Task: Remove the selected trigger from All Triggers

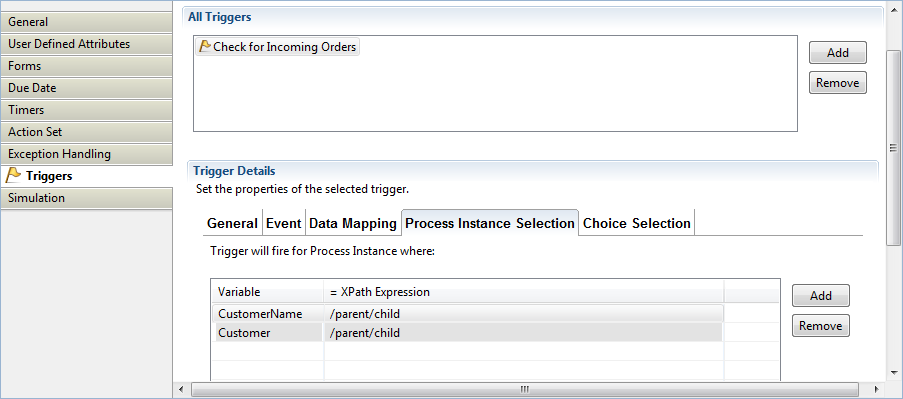Action: [x=837, y=82]
